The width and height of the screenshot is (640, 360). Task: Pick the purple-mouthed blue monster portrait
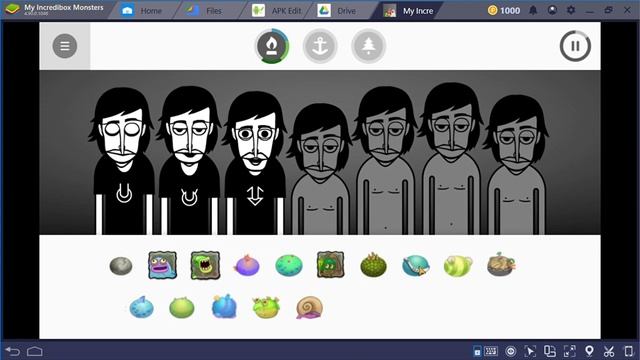(162, 265)
